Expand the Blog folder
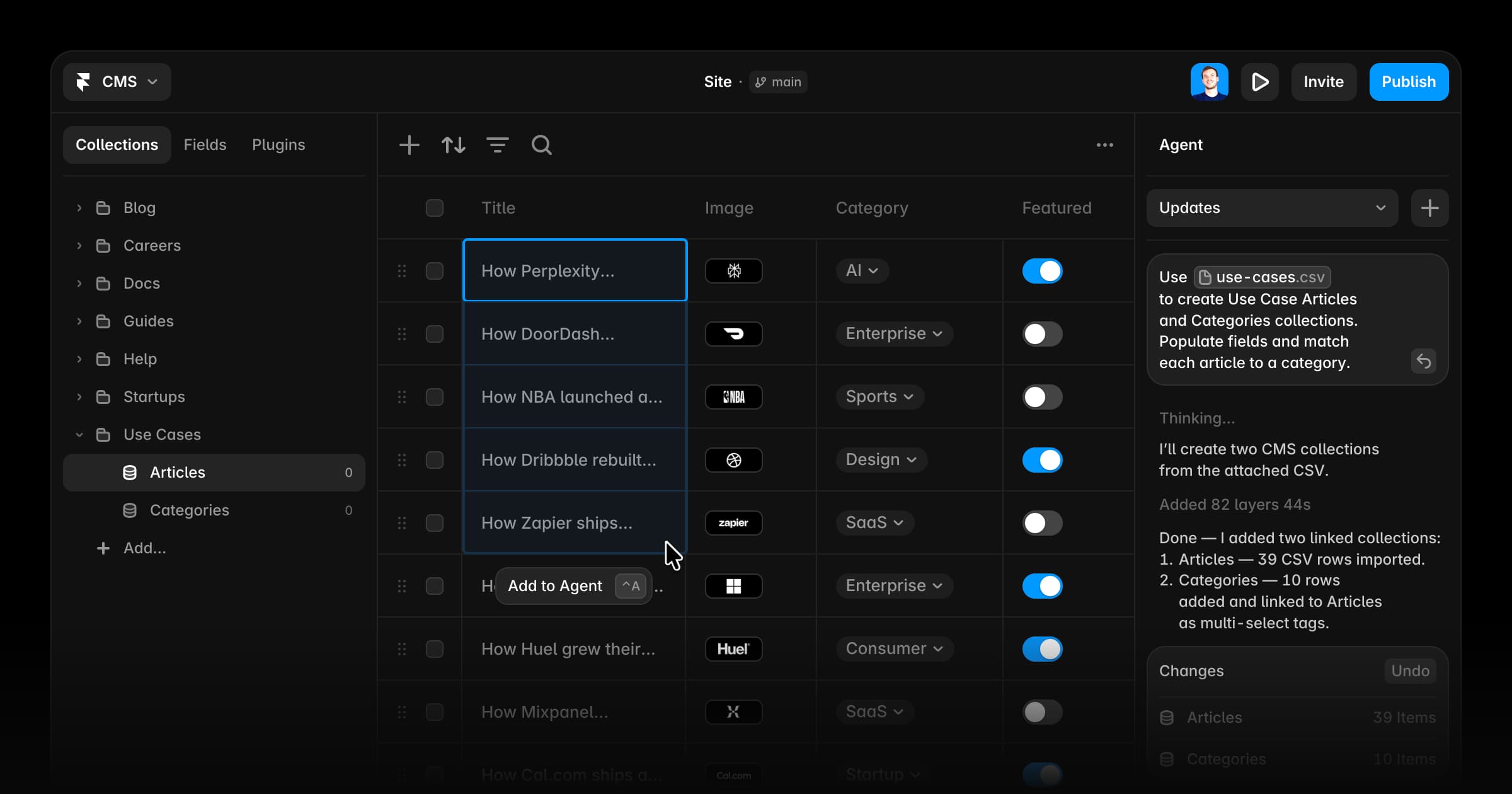The width and height of the screenshot is (1512, 794). point(79,208)
